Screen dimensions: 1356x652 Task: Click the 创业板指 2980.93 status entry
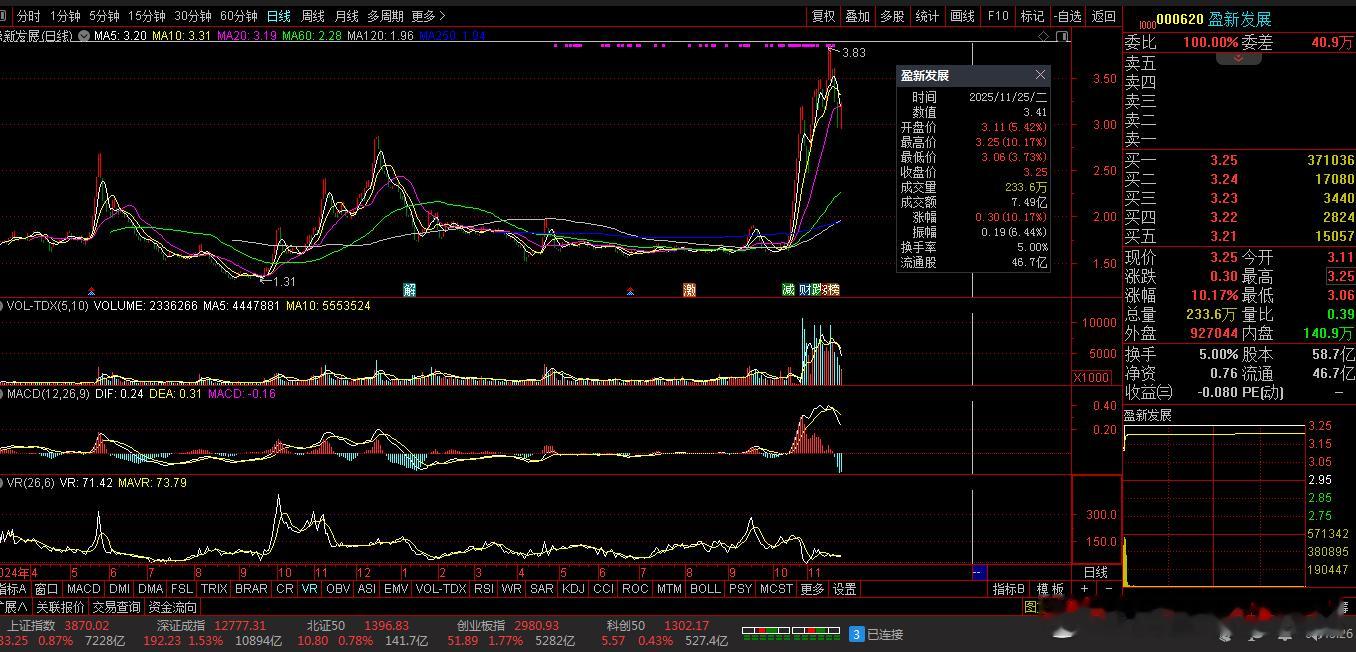508,625
